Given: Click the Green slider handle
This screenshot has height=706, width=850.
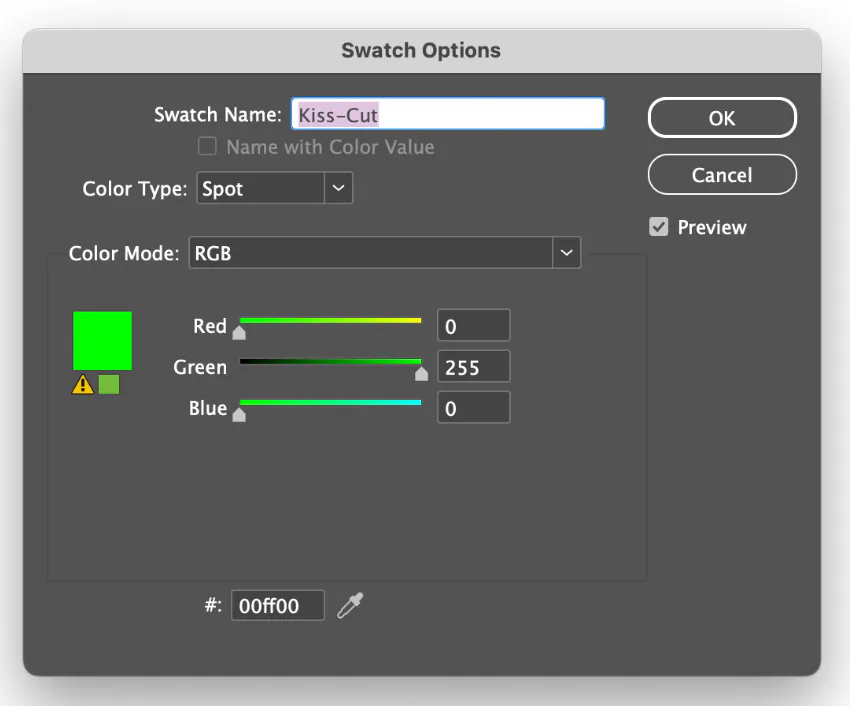Looking at the screenshot, I should (x=421, y=374).
